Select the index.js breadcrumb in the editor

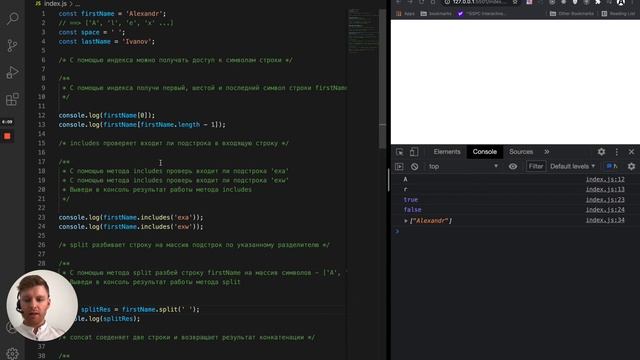(55, 4)
